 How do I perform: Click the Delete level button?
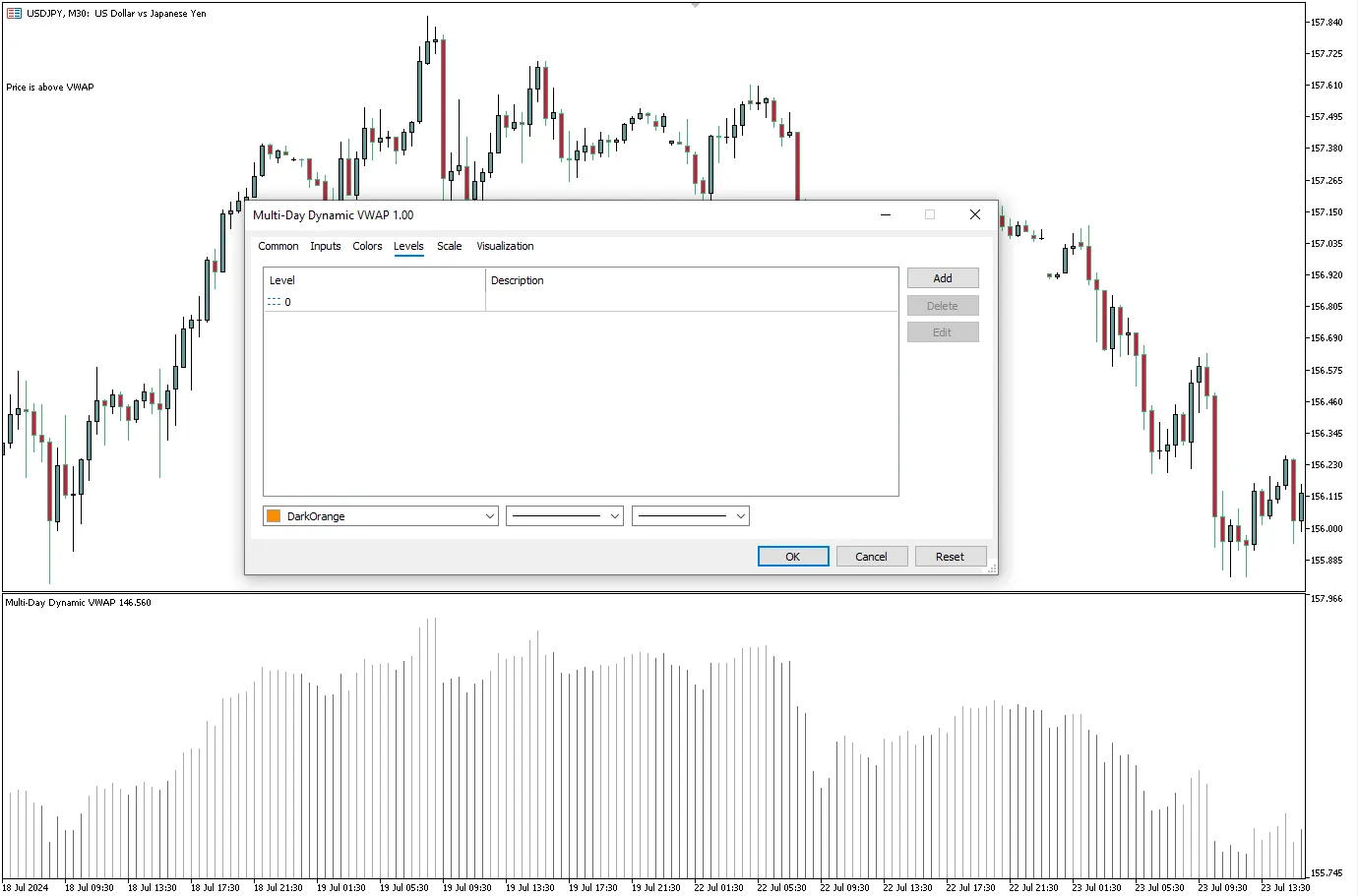click(943, 306)
